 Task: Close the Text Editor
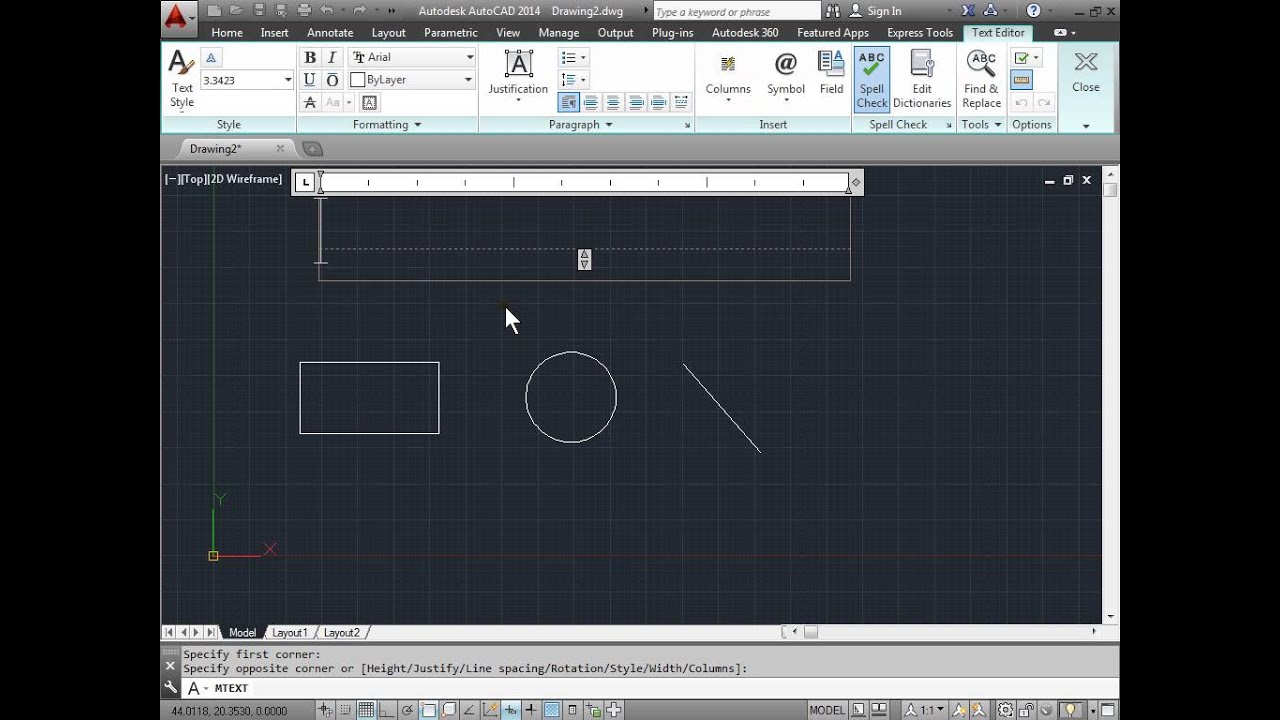coord(1086,72)
